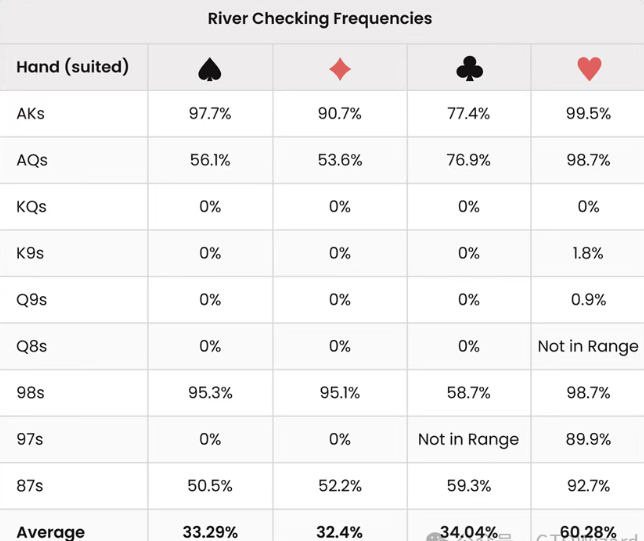Click the K9s hand label
644x541 pixels.
(31, 253)
